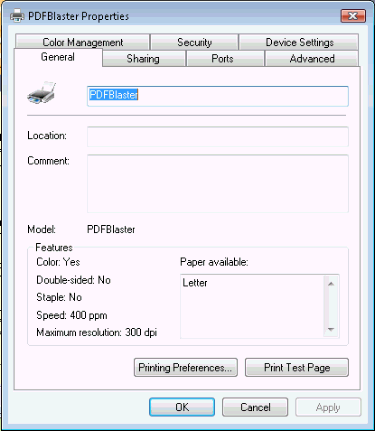375x431 pixels.
Task: Switch to the Sharing tab
Action: (143, 59)
